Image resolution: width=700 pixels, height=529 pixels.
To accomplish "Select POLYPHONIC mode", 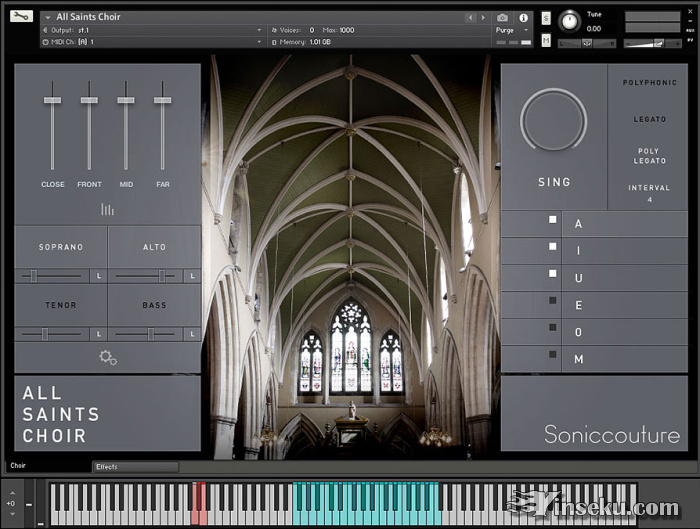I will pos(649,83).
